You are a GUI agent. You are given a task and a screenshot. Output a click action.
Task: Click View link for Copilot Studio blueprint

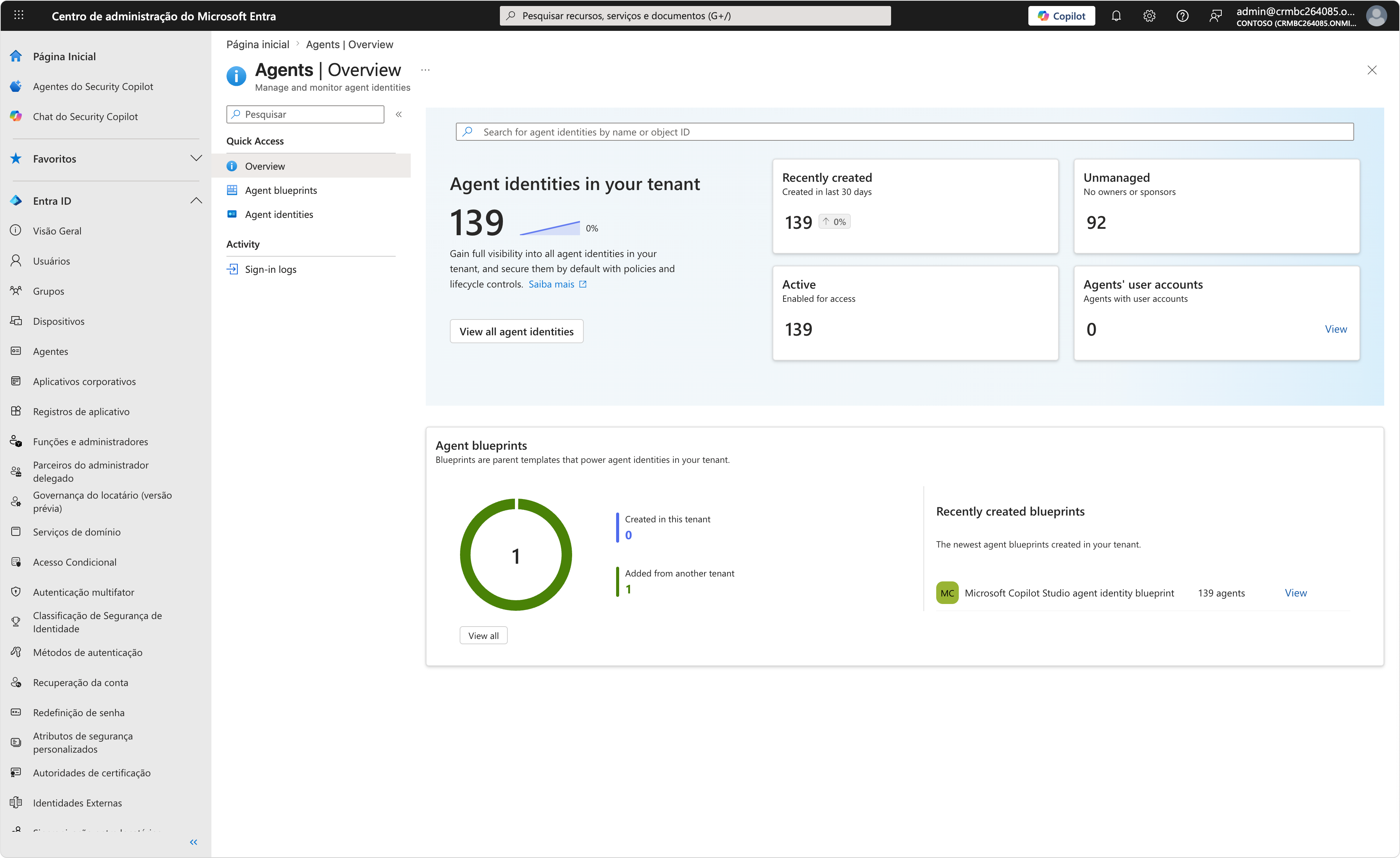click(1295, 593)
